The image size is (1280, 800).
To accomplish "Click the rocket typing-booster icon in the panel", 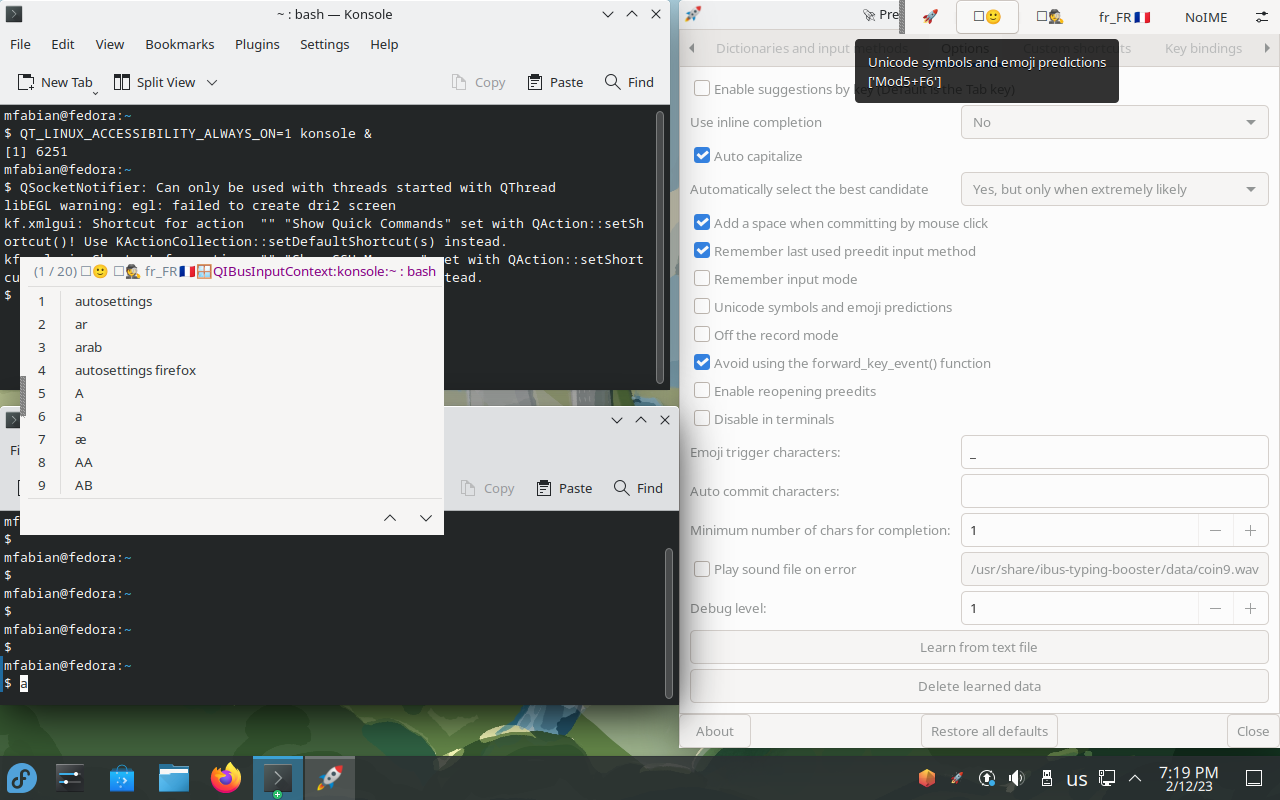I will [931, 17].
